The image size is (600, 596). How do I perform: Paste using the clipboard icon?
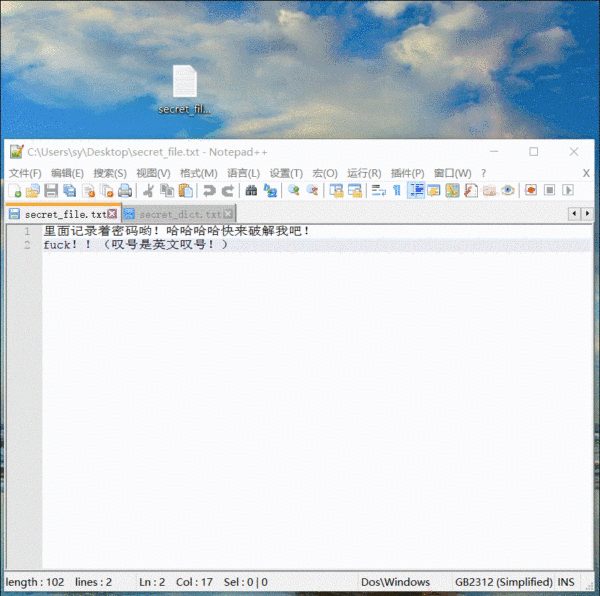pyautogui.click(x=186, y=190)
